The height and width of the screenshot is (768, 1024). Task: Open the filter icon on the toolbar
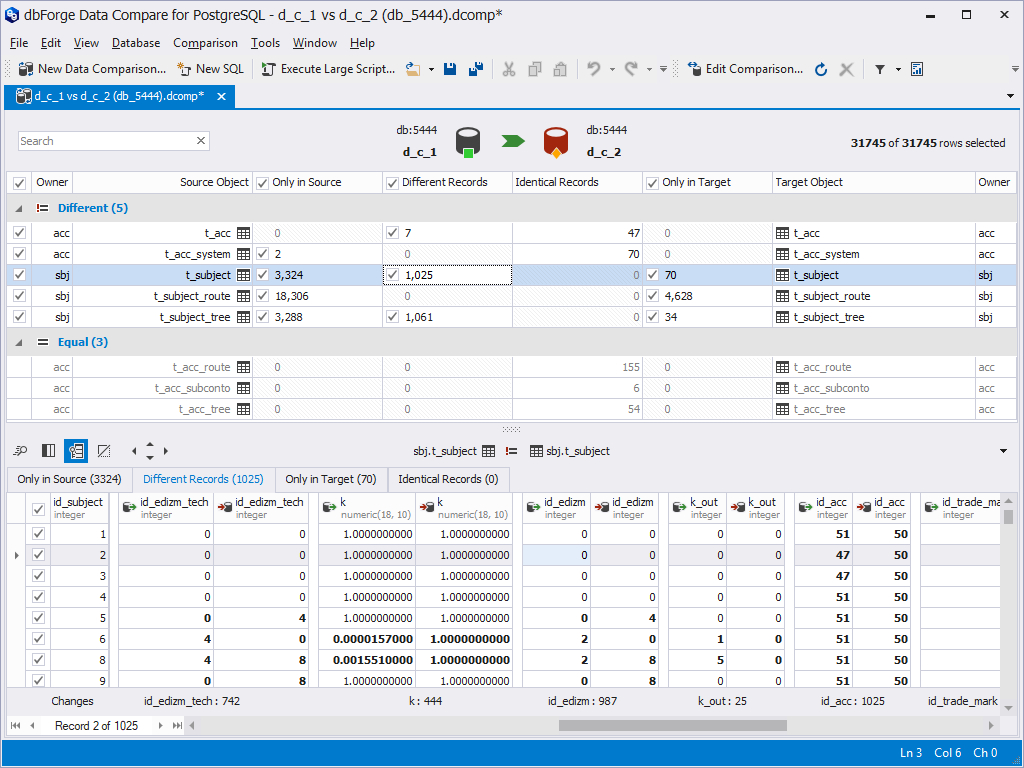879,69
